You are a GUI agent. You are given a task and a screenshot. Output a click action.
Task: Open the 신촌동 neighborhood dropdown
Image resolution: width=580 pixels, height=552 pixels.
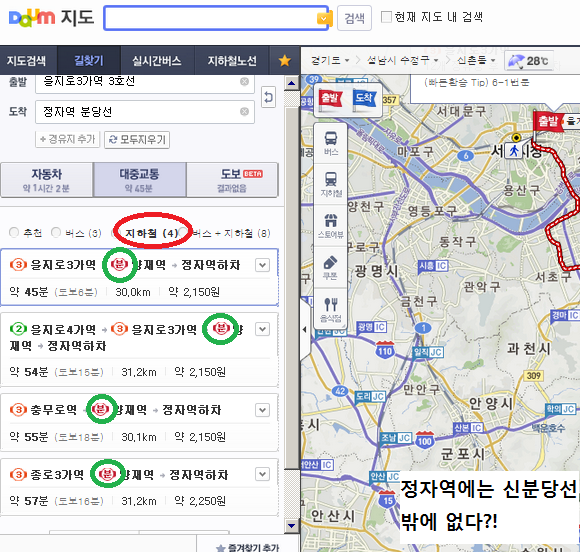click(476, 60)
